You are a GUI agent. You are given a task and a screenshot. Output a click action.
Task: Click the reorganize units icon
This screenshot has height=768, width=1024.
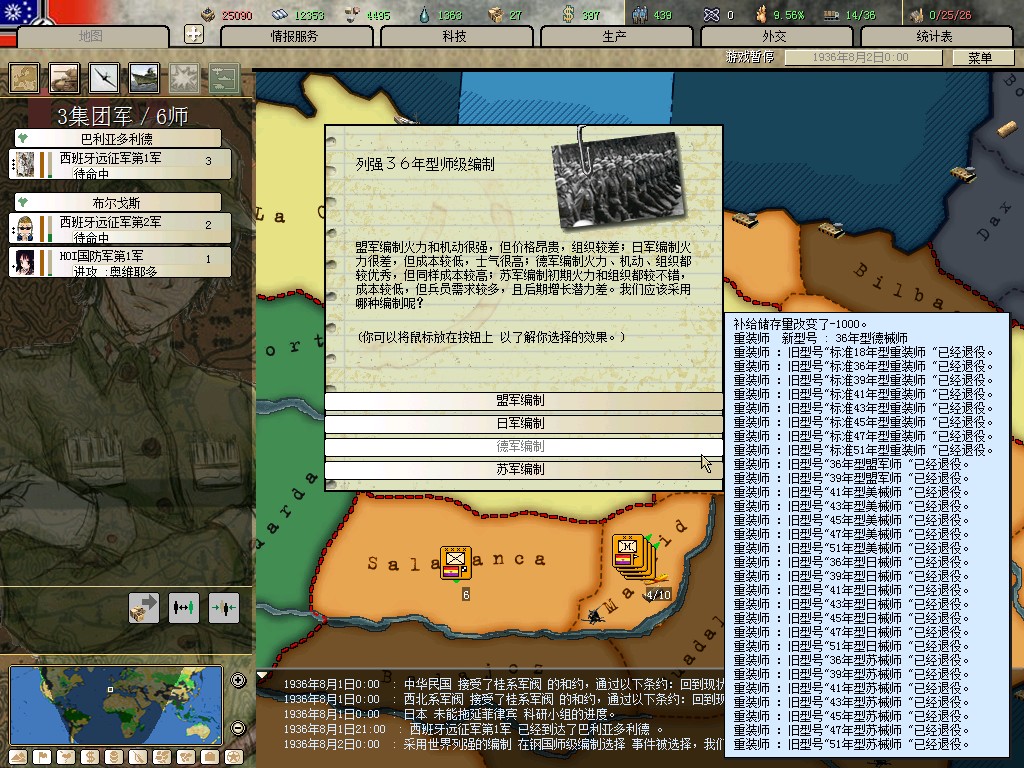[184, 607]
